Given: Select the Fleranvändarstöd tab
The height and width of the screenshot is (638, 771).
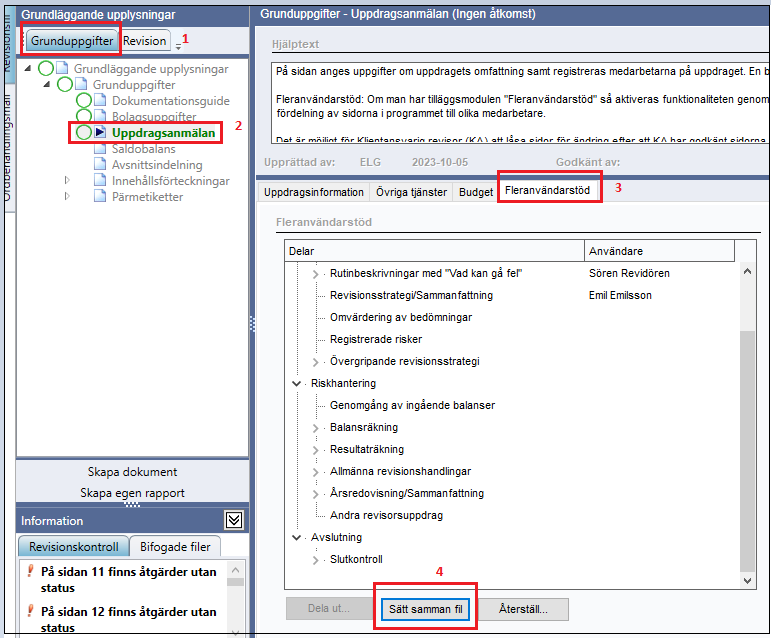Looking at the screenshot, I should coord(547,190).
